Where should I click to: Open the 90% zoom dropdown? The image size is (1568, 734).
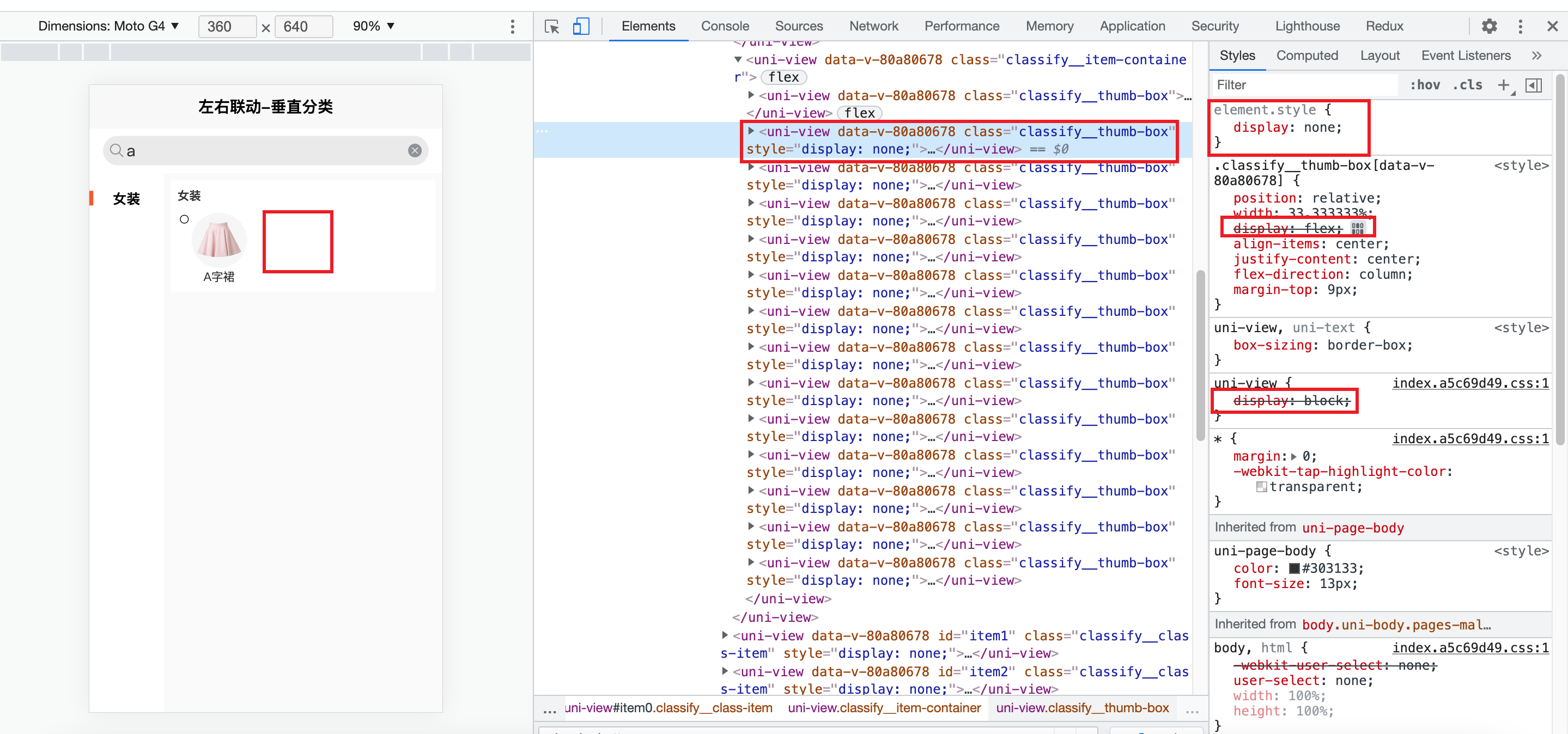(x=374, y=26)
